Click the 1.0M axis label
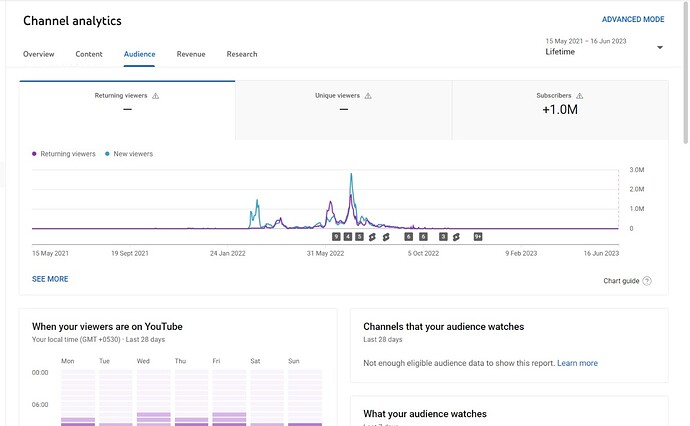 pyautogui.click(x=637, y=209)
